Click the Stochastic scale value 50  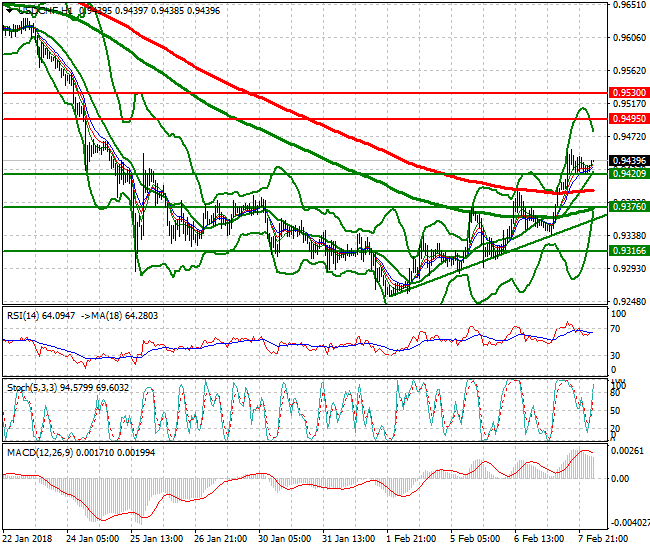tap(615, 411)
